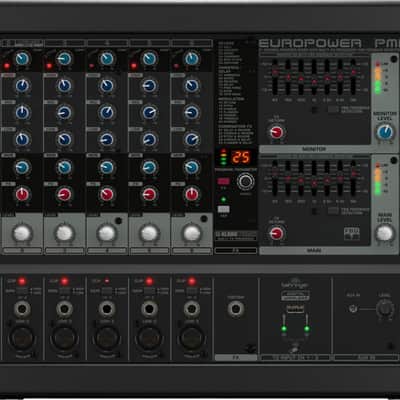Click the clip LED above the fourth input jack
This screenshot has height=400, width=400.
coord(149,281)
